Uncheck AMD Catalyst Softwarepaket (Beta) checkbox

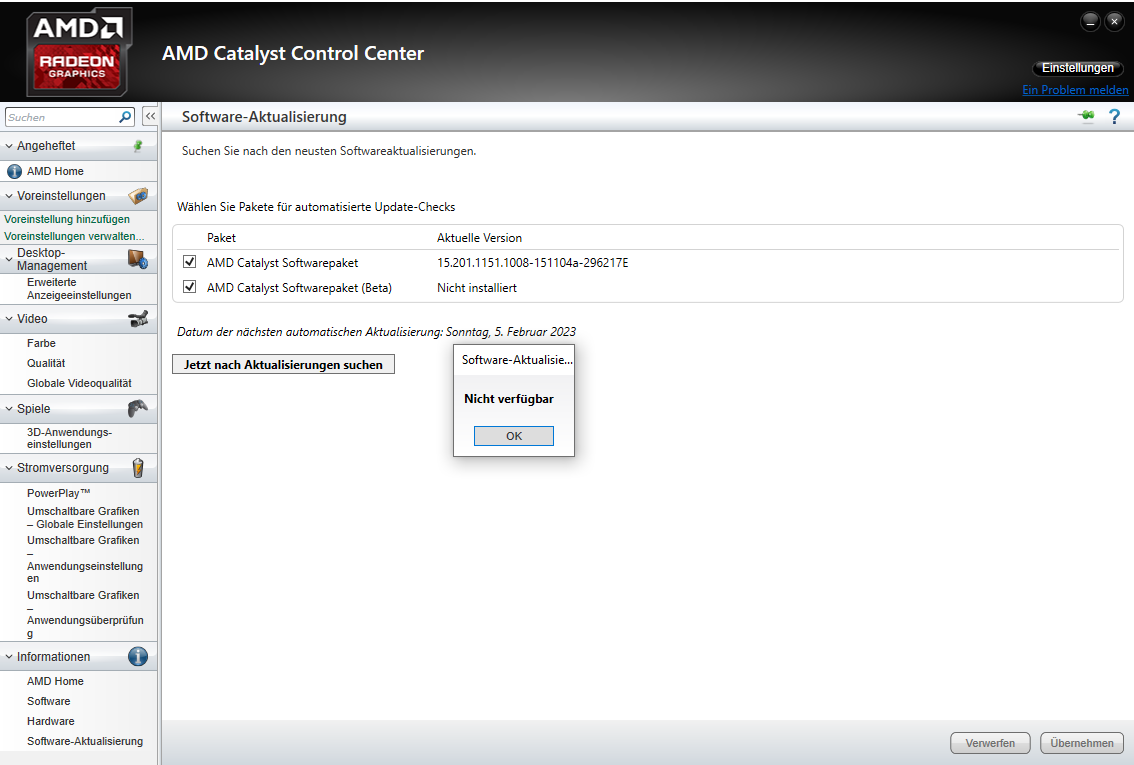click(x=189, y=287)
